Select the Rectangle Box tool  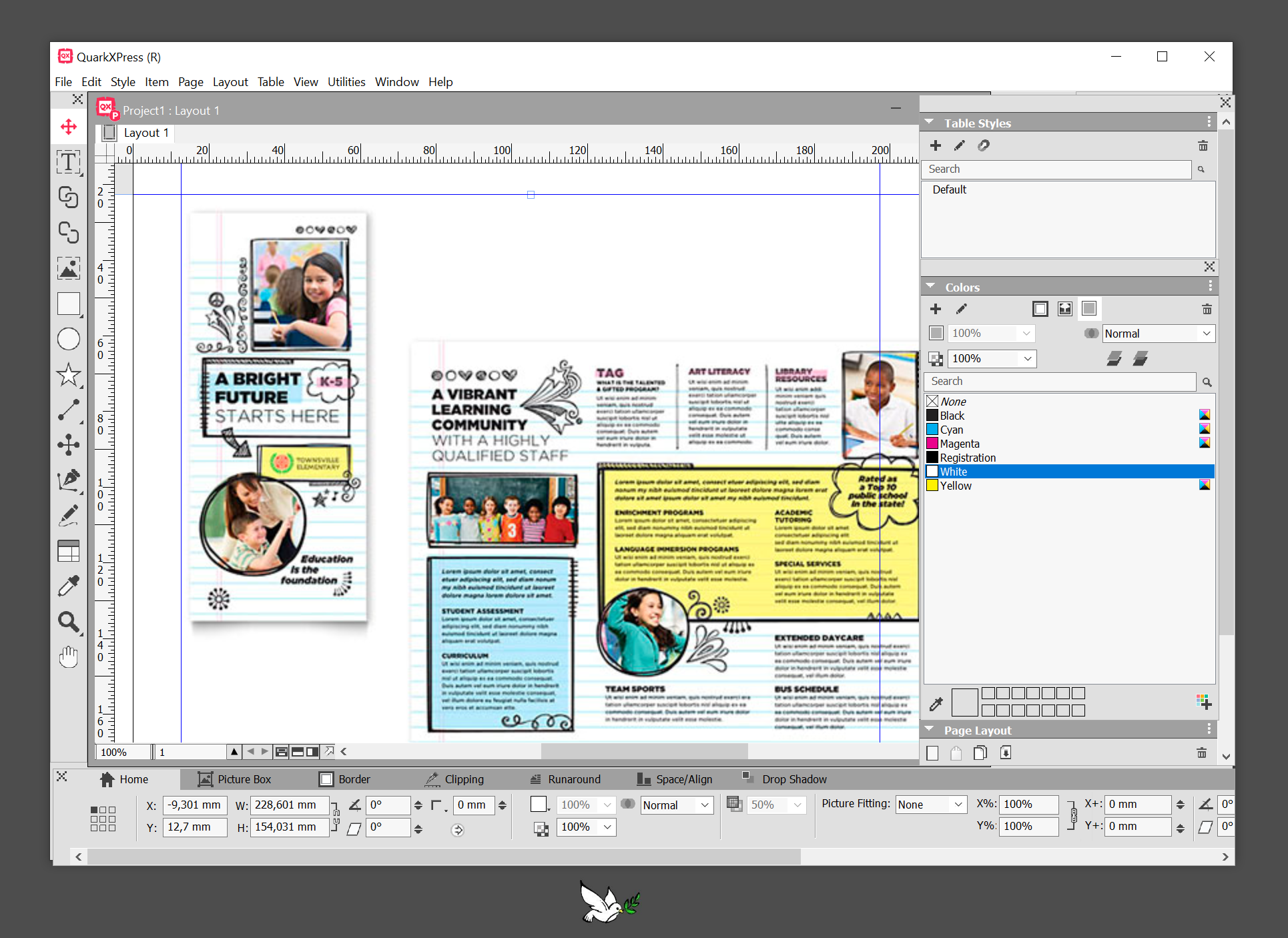[68, 304]
